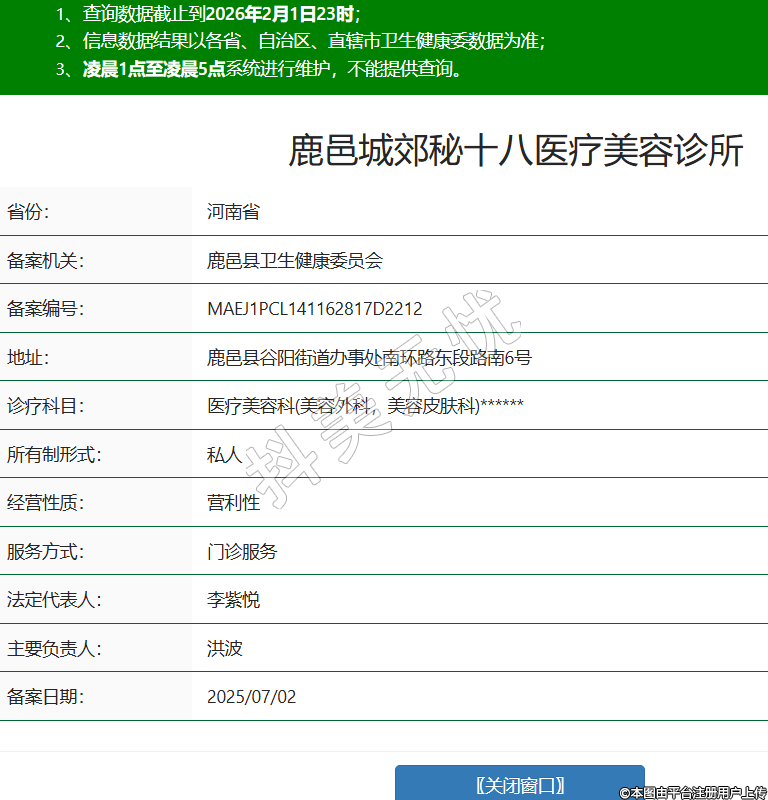Click the clinic title 鹿邑城郊秘十八医疗美容诊所

[x=516, y=151]
